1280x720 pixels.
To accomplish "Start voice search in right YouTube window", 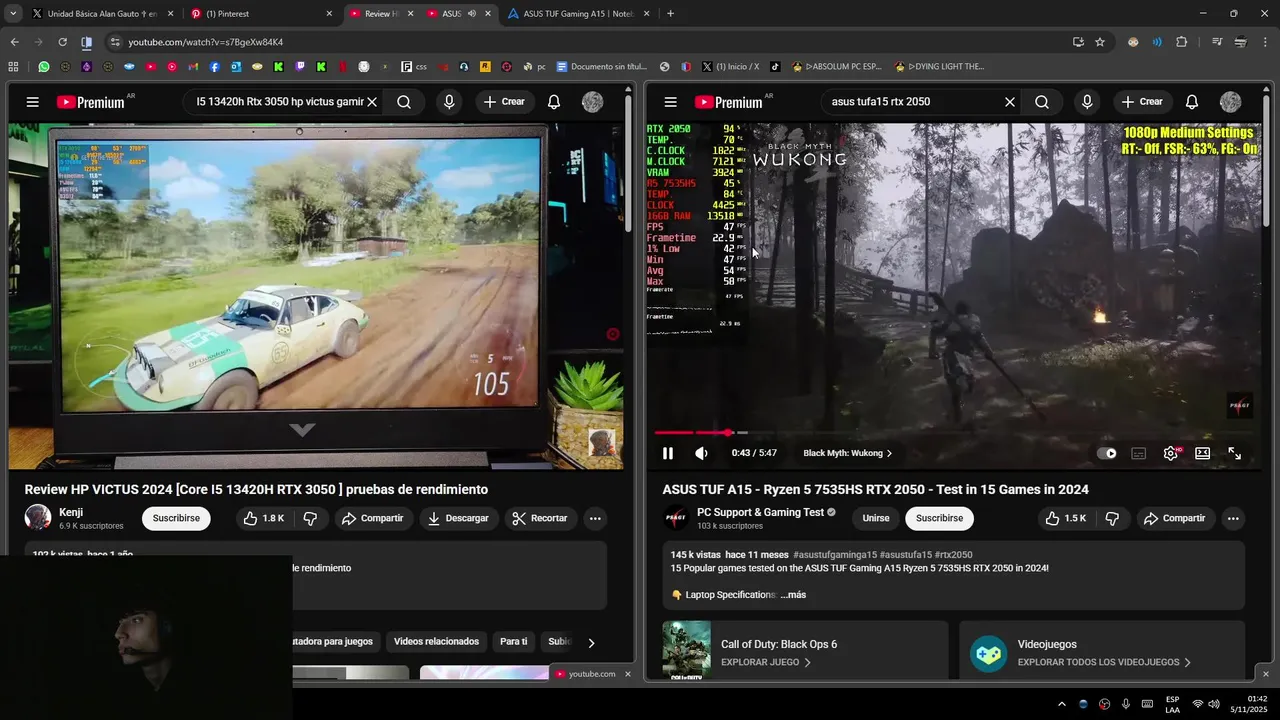I will pyautogui.click(x=1087, y=102).
